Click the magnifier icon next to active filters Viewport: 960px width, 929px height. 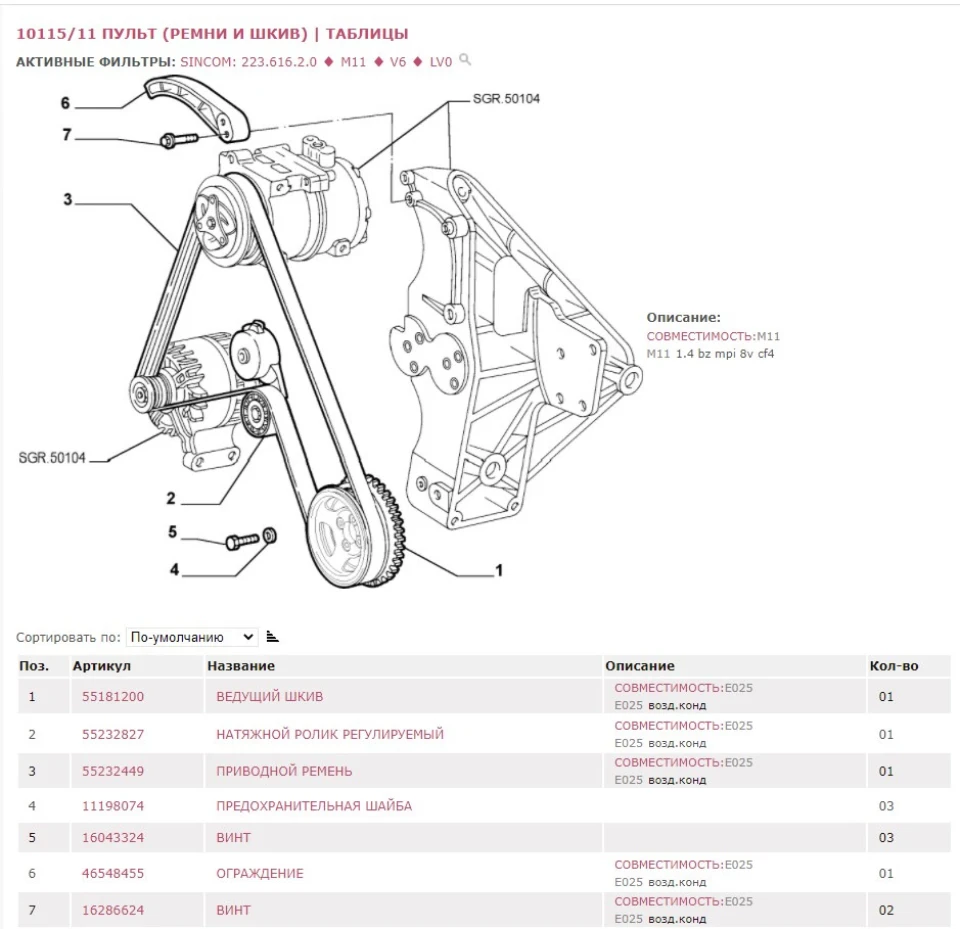point(465,60)
